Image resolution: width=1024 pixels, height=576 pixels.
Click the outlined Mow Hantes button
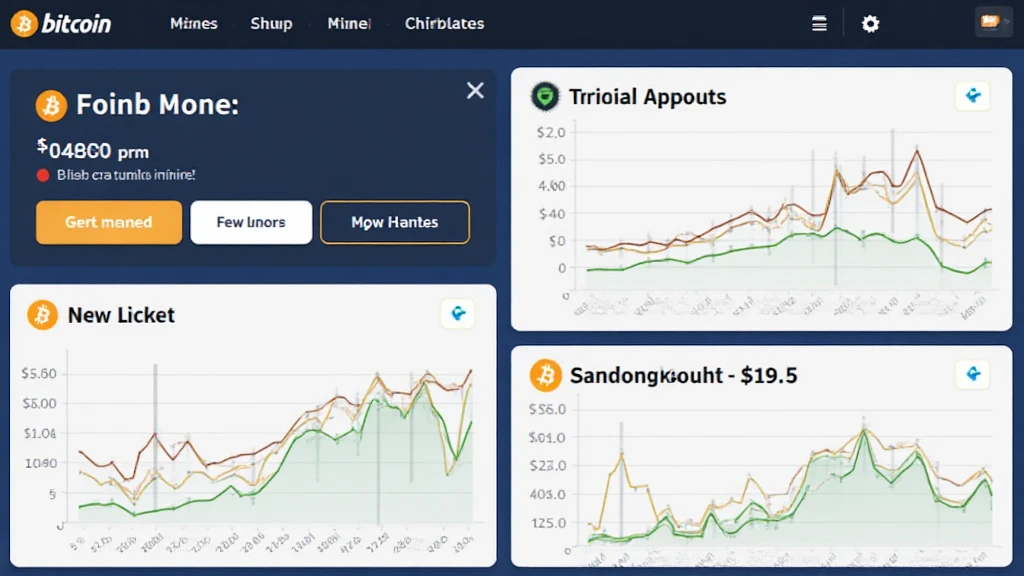[394, 222]
